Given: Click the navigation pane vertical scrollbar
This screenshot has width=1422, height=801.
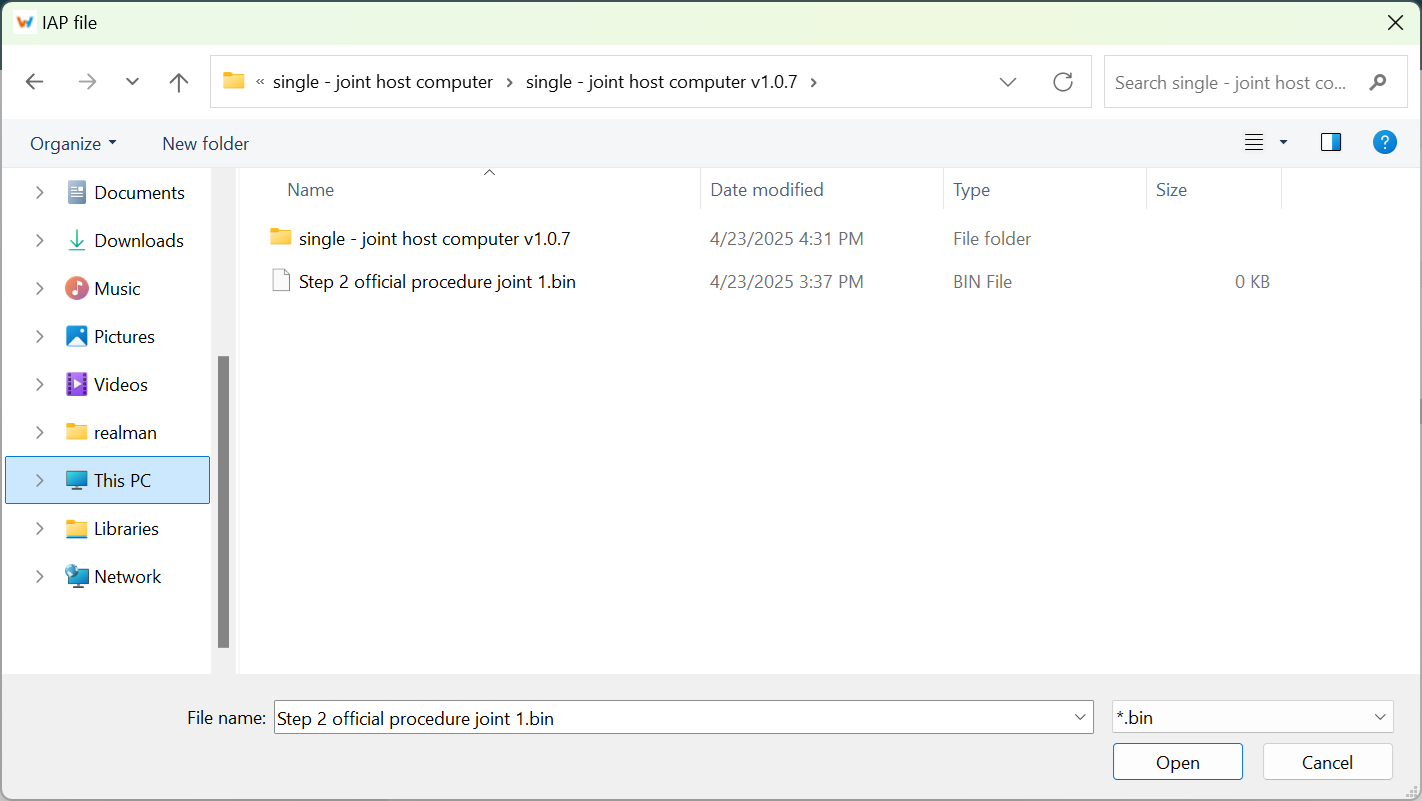Looking at the screenshot, I should 223,500.
